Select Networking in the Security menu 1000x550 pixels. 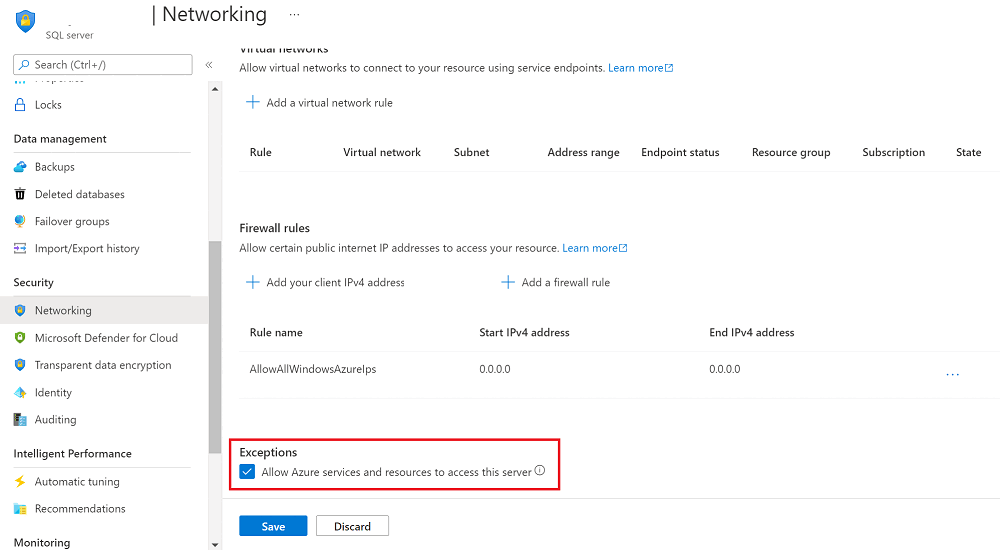[x=63, y=311]
